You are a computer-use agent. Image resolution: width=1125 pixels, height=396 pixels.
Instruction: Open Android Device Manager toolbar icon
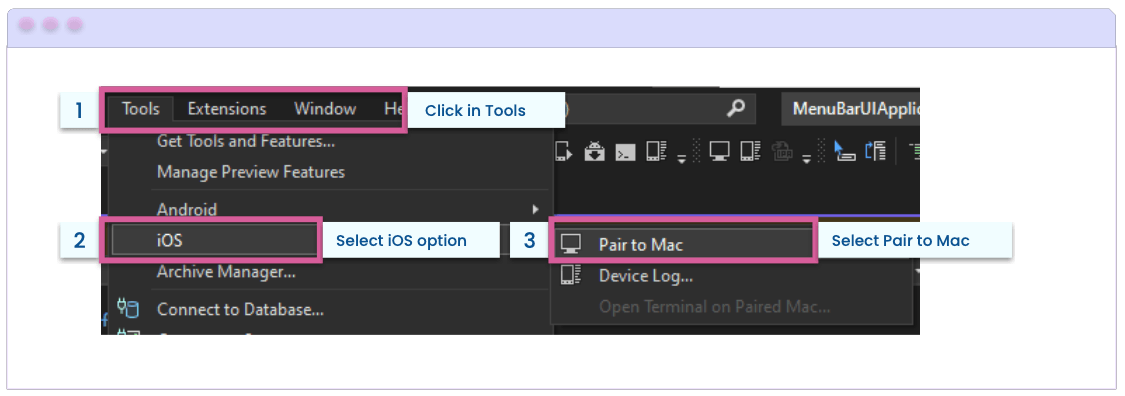(x=564, y=151)
